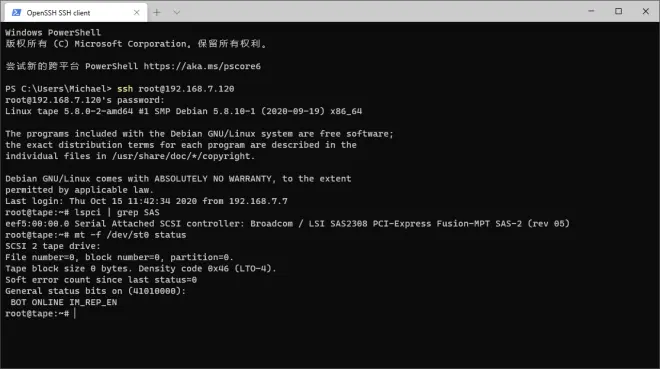Click the /usr/share/doc/*/copyright path text
This screenshot has width=660, height=369.
(182, 156)
